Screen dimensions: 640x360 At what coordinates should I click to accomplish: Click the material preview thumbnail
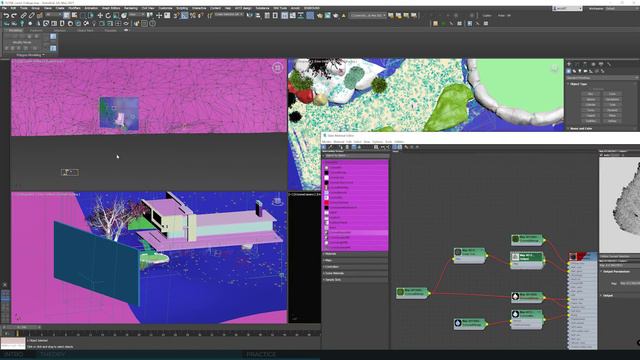click(620, 205)
